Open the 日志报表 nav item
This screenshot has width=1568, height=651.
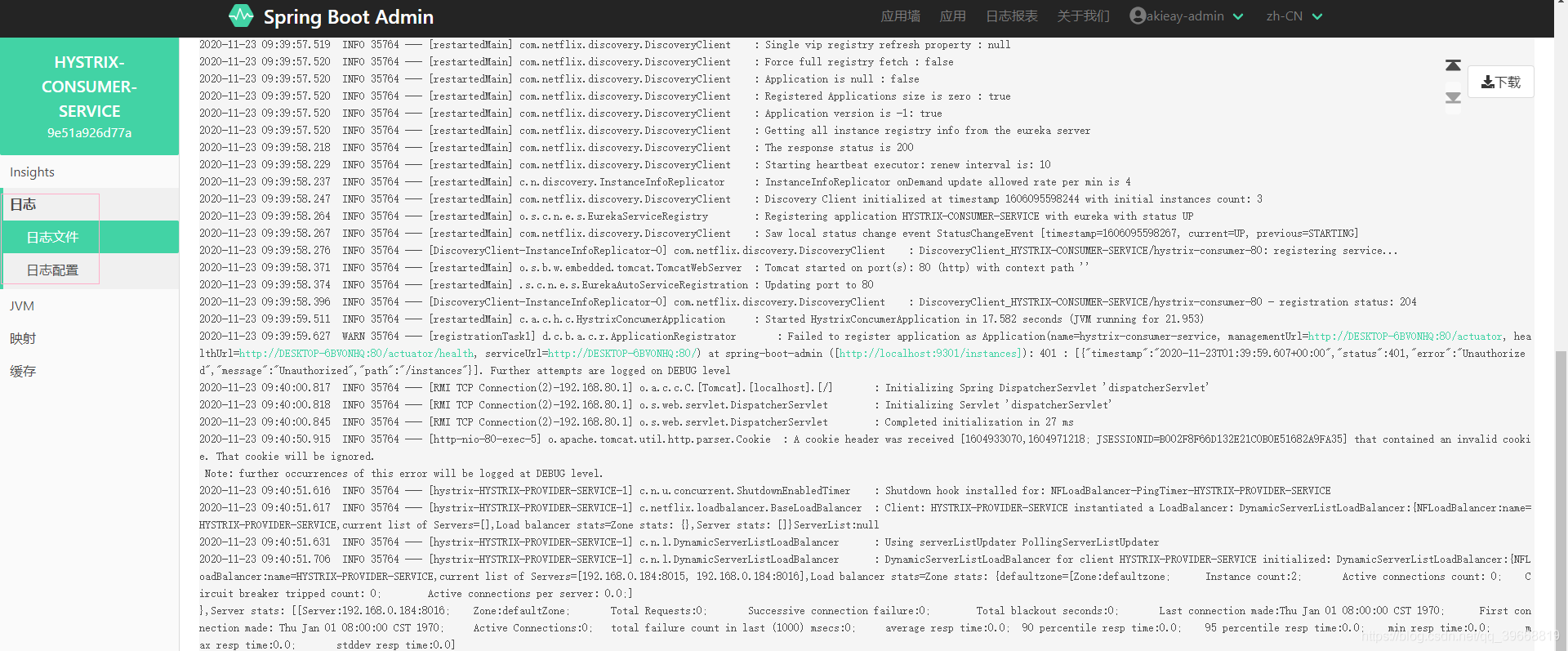tap(1011, 16)
